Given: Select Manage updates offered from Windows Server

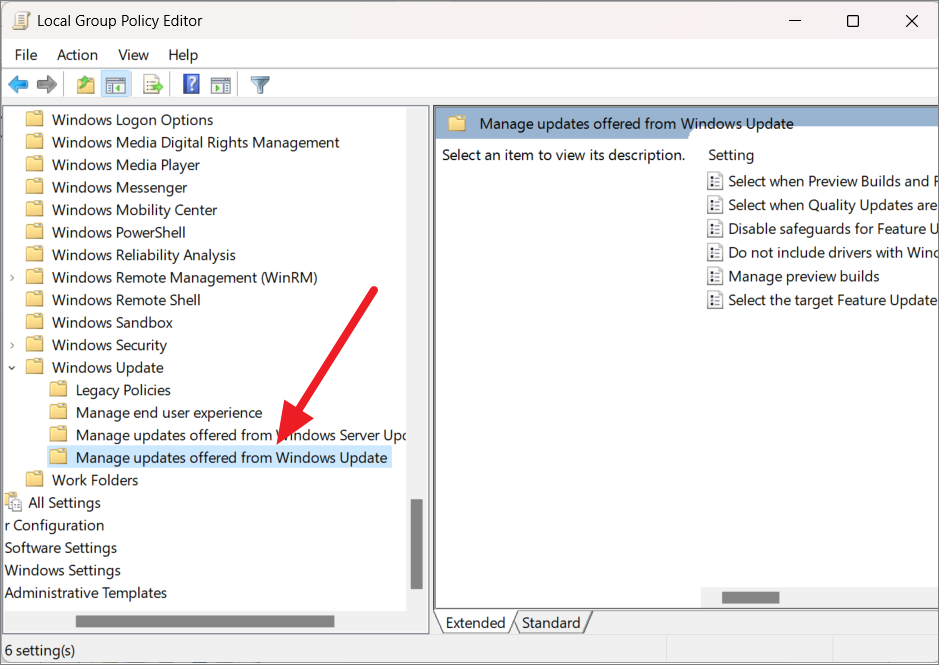Looking at the screenshot, I should (241, 435).
